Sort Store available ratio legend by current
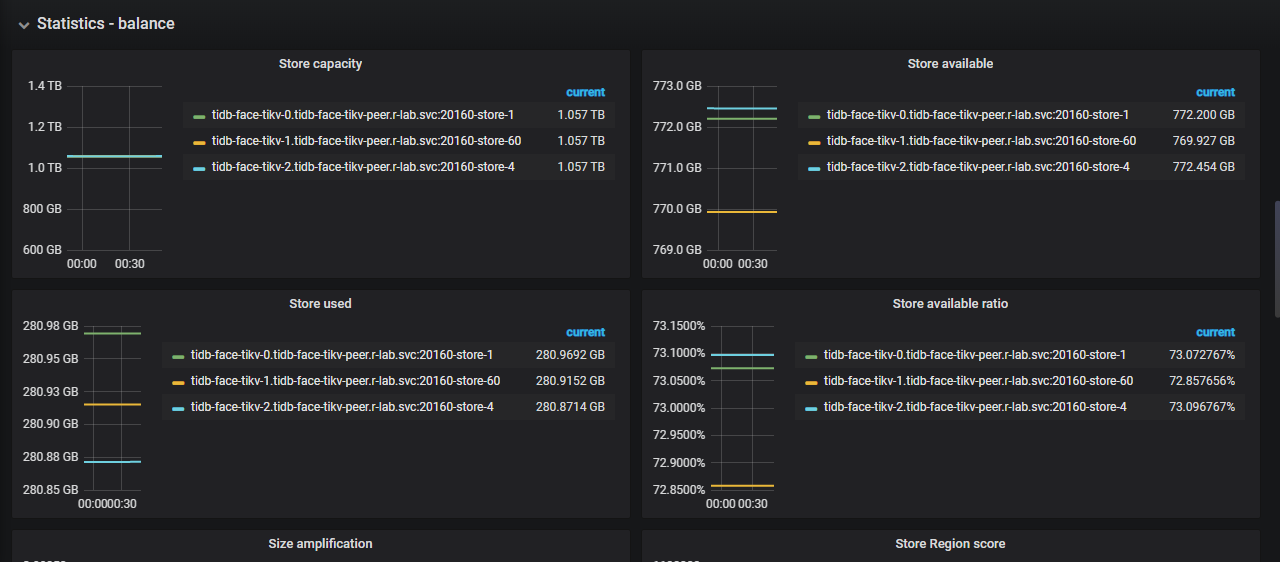Image resolution: width=1280 pixels, height=562 pixels. tap(1215, 332)
